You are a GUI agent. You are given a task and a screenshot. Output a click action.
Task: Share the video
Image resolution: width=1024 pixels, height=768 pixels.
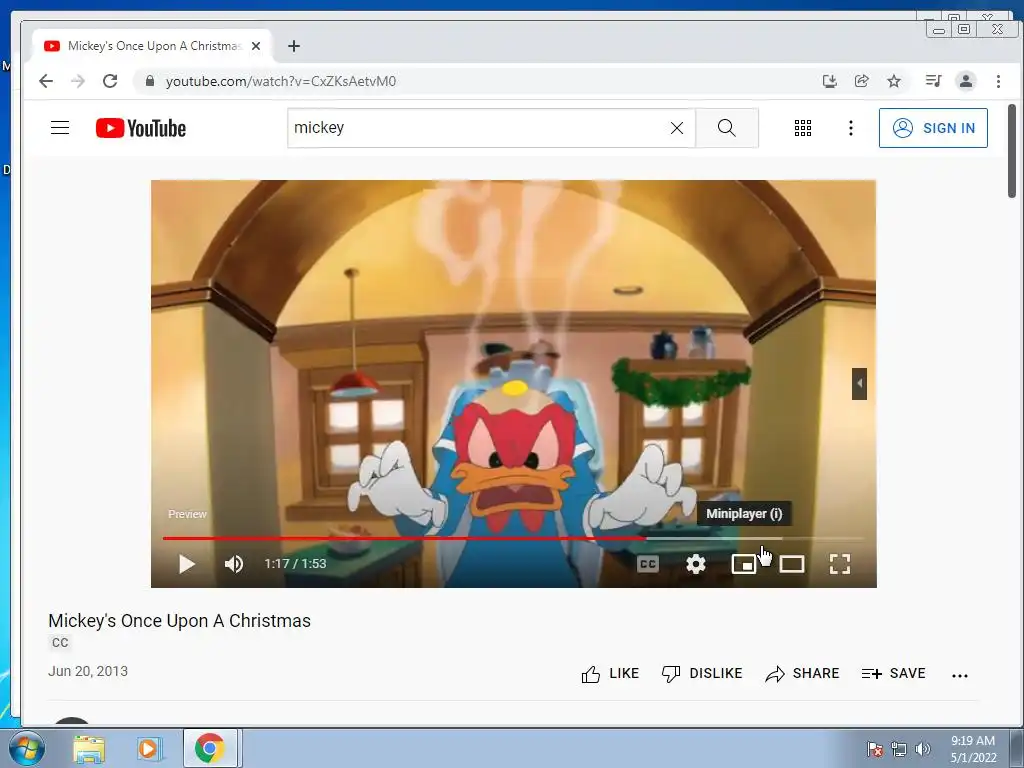click(x=802, y=673)
